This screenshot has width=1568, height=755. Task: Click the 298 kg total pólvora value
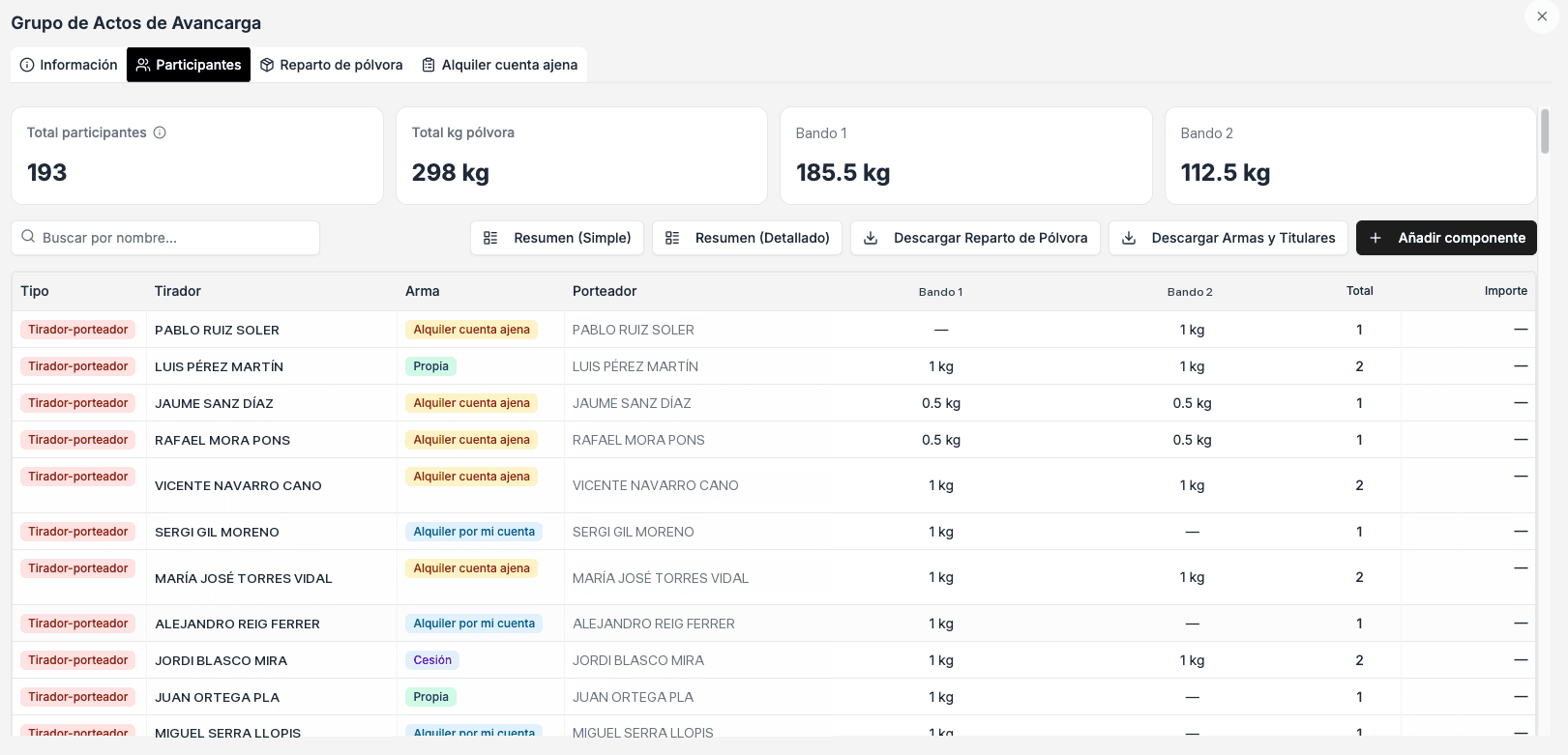(451, 173)
